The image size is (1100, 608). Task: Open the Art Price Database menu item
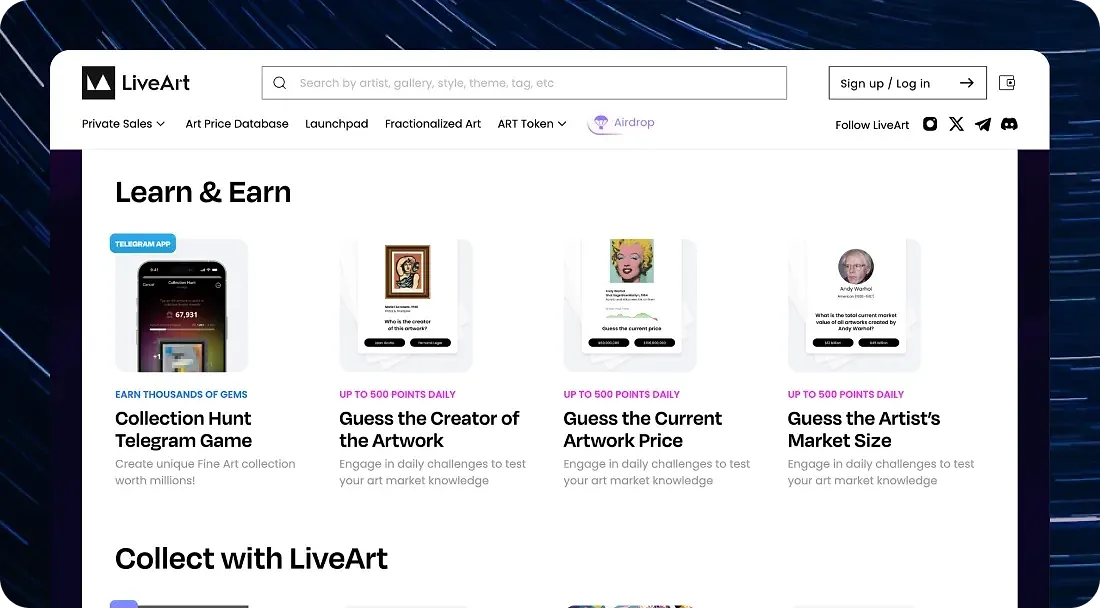pyautogui.click(x=236, y=123)
